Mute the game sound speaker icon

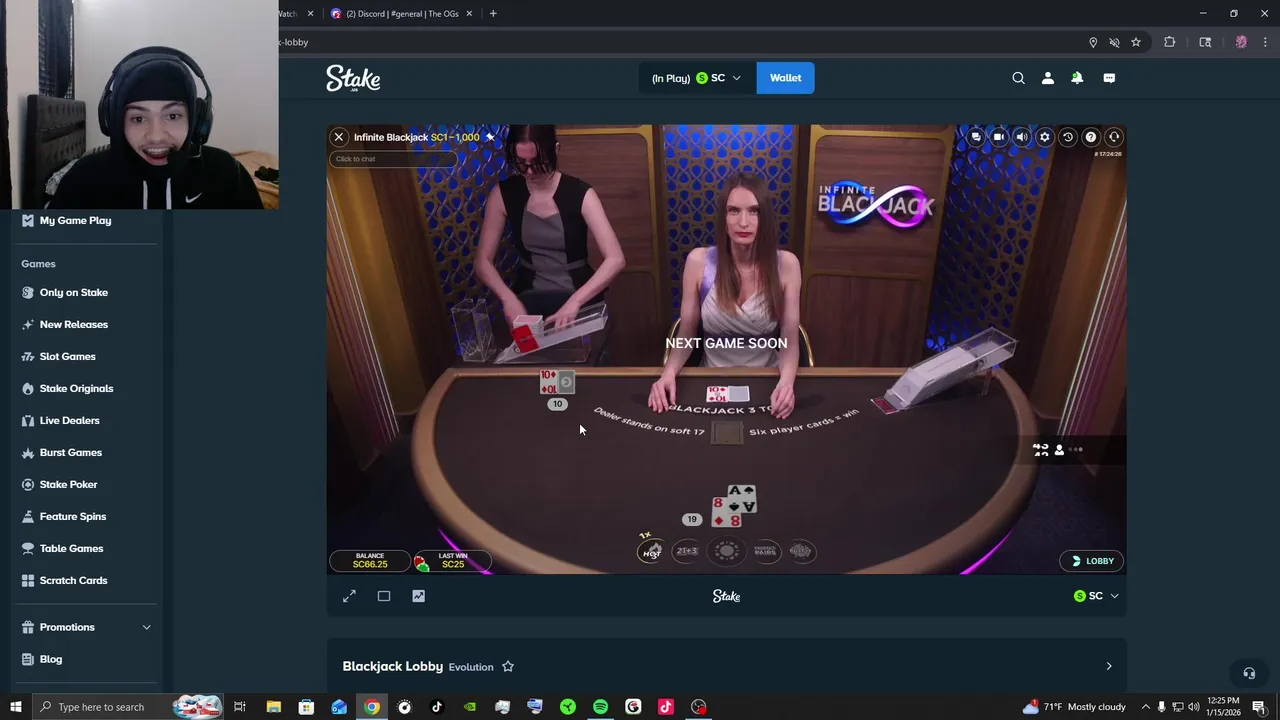coord(1022,137)
